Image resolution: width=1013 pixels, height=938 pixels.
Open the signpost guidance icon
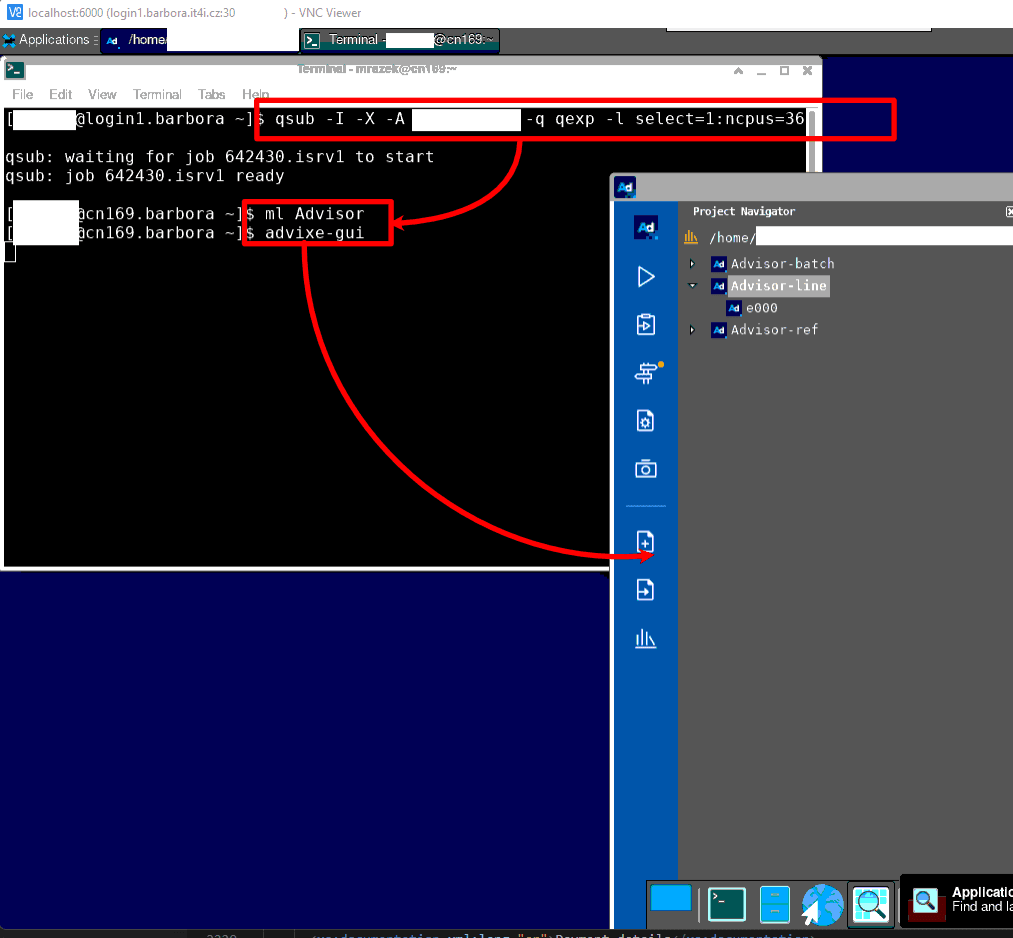click(x=646, y=373)
